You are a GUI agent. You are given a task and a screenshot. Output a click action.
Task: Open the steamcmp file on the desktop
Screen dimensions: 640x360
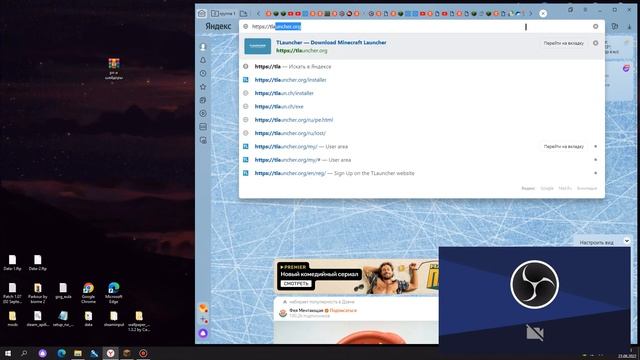tap(113, 319)
